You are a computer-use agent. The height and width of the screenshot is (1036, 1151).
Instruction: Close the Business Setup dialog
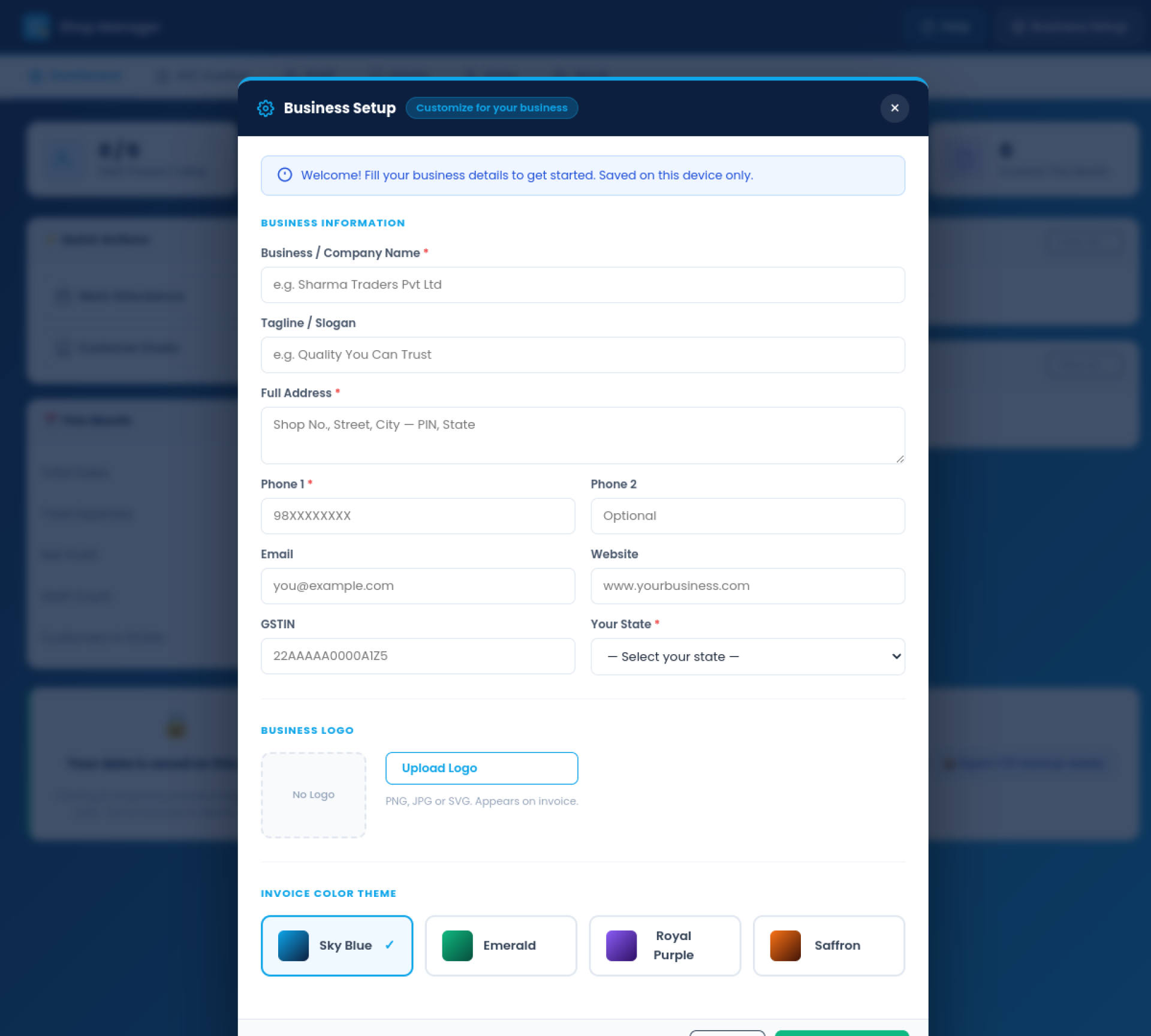point(894,108)
